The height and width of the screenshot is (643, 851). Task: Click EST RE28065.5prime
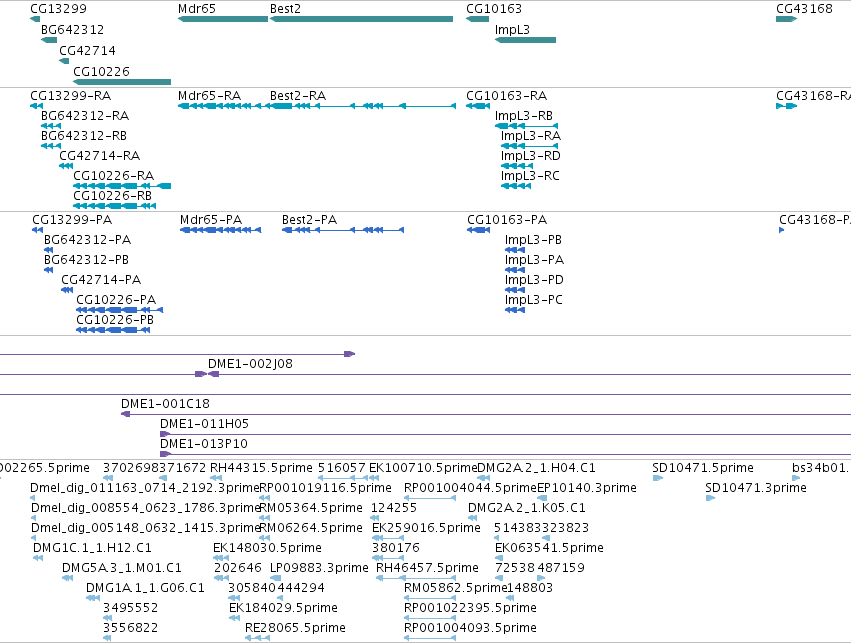[257, 639]
